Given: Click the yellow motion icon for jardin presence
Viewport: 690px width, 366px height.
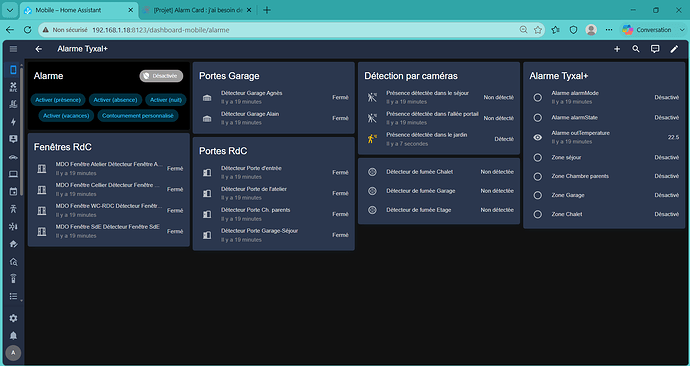Looking at the screenshot, I should 372,139.
